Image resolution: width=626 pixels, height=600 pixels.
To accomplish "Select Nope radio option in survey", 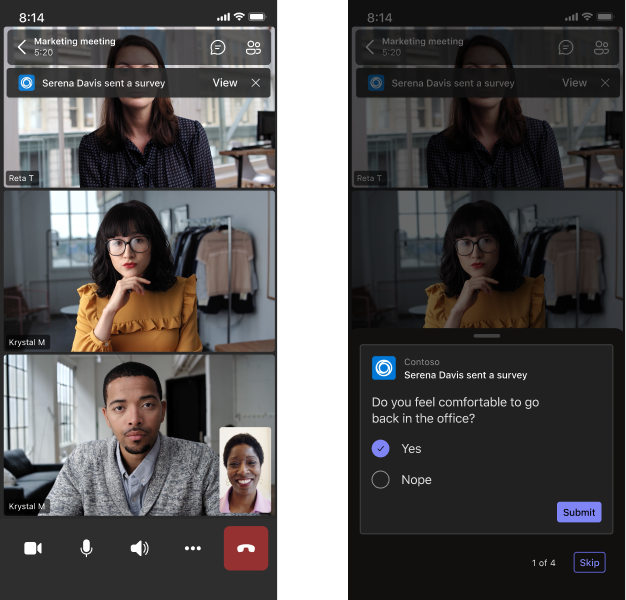I will (x=380, y=479).
